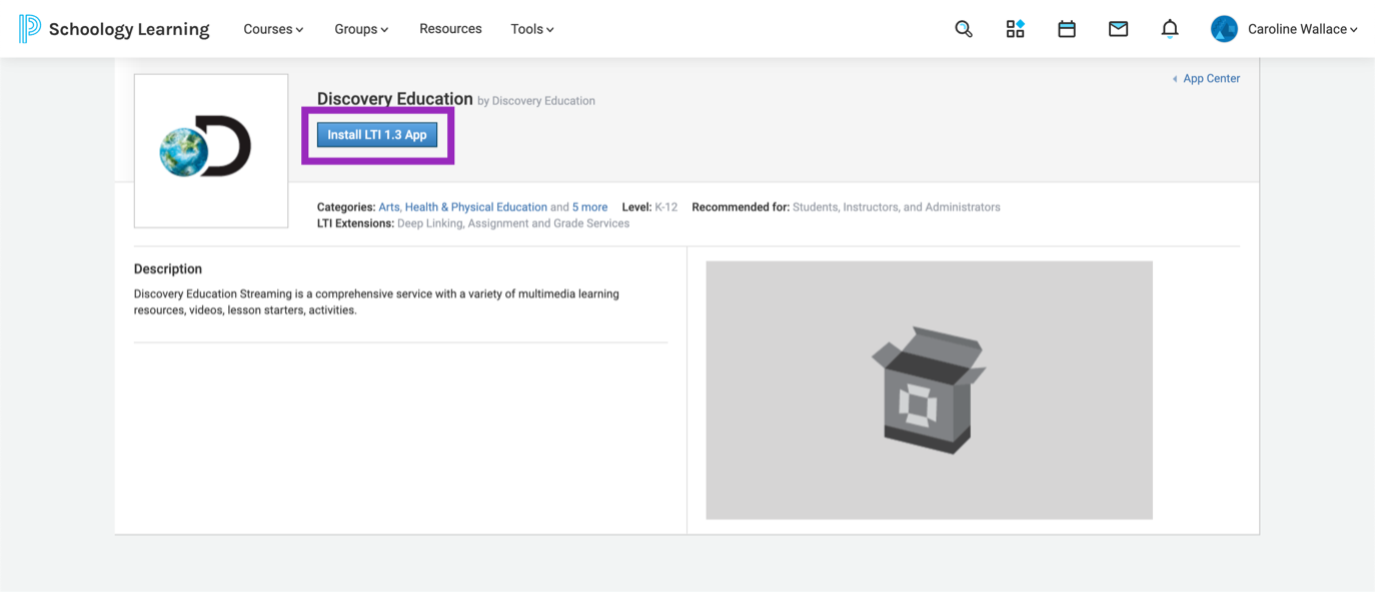This screenshot has height=595, width=1375.
Task: Open the notifications bell icon
Action: click(1170, 29)
